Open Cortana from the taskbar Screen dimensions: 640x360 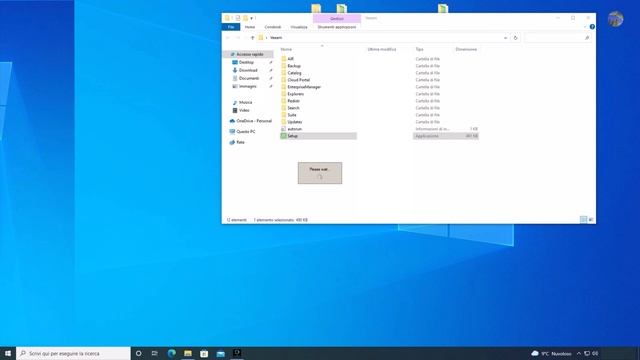tap(138, 353)
